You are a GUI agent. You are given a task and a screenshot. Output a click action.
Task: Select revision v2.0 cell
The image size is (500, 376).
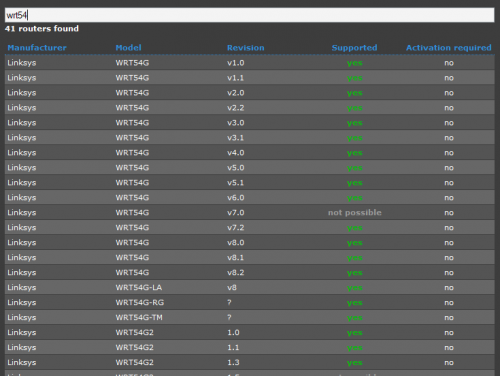[236, 93]
